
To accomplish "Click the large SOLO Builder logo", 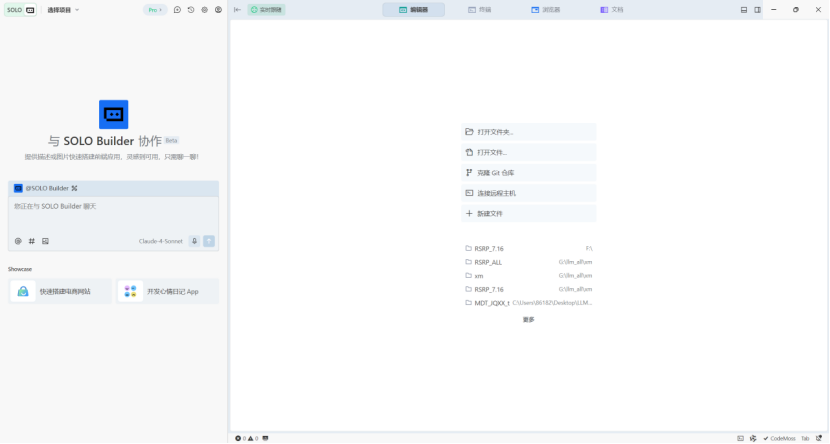I will tap(114, 114).
